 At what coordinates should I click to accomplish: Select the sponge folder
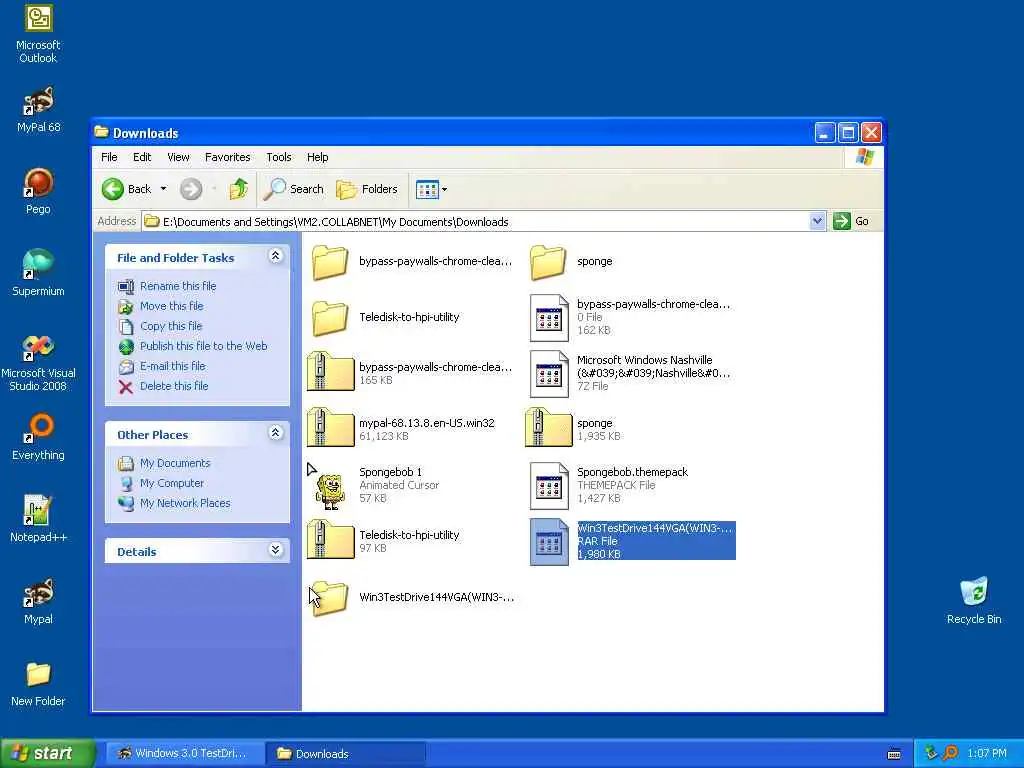pos(571,262)
